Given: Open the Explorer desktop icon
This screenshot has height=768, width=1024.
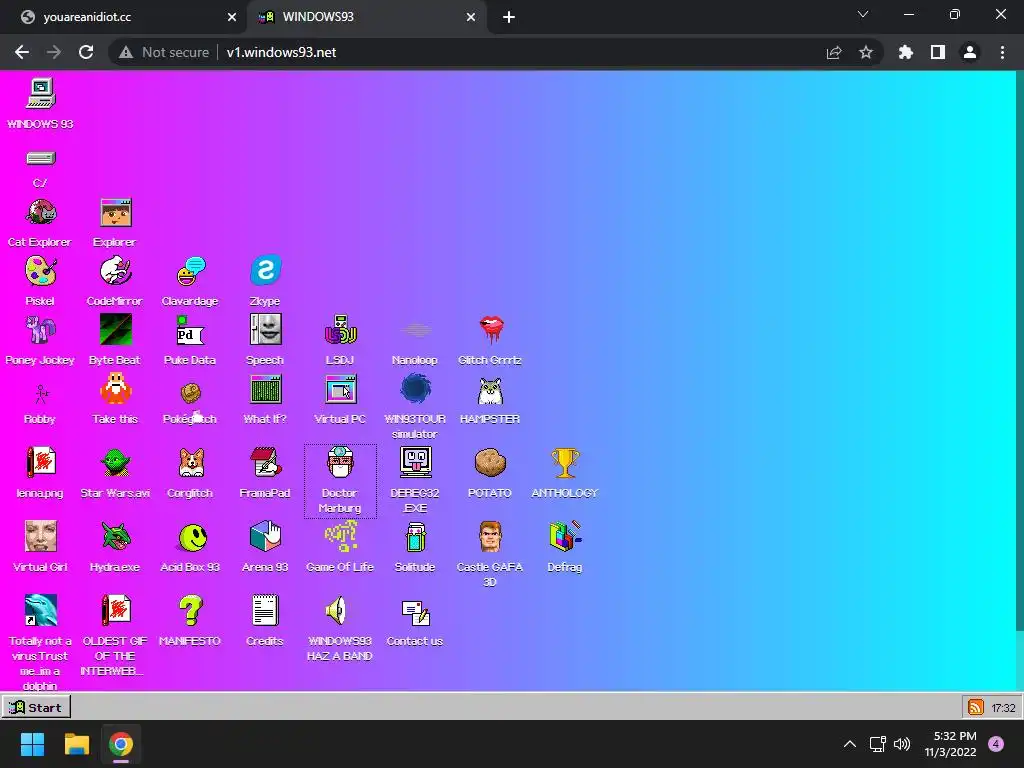Looking at the screenshot, I should 116,213.
